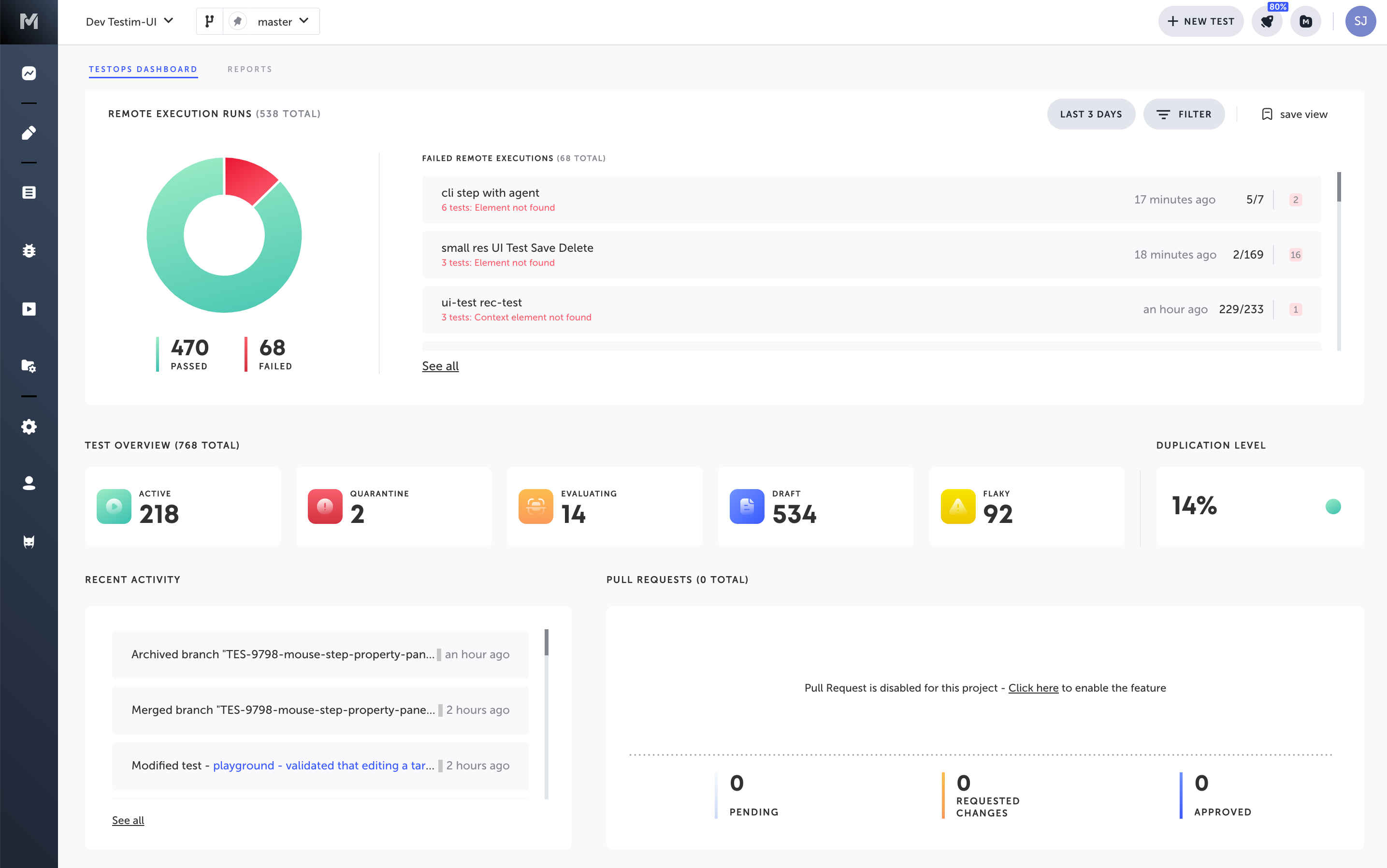1387x868 pixels.
Task: Click the New Test button
Action: click(1200, 21)
